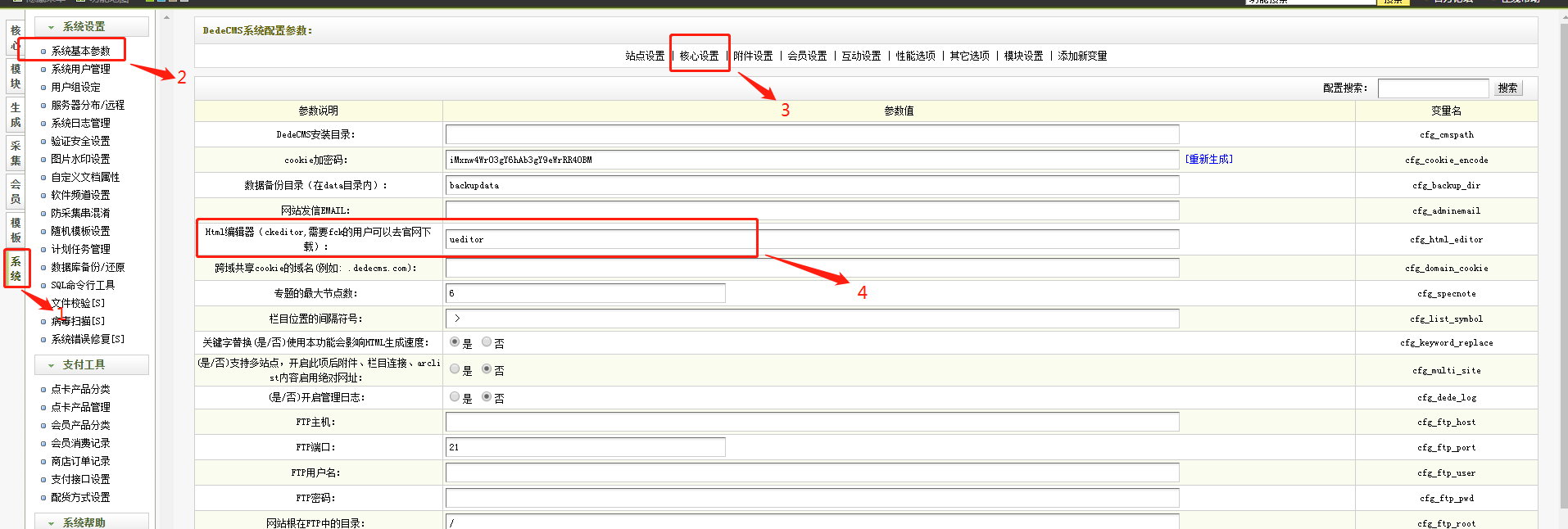Click the 数据备份目录 field with backupdata
Screen dimensions: 1568x529
coord(812,185)
